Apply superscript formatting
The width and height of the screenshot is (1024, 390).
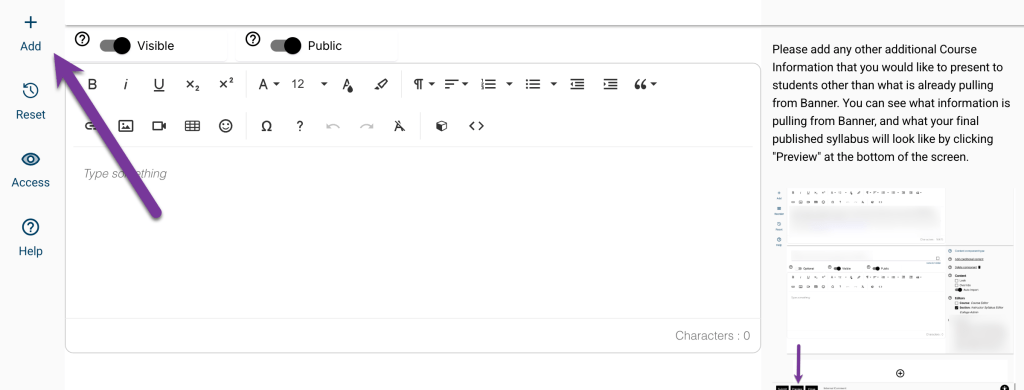coord(226,84)
